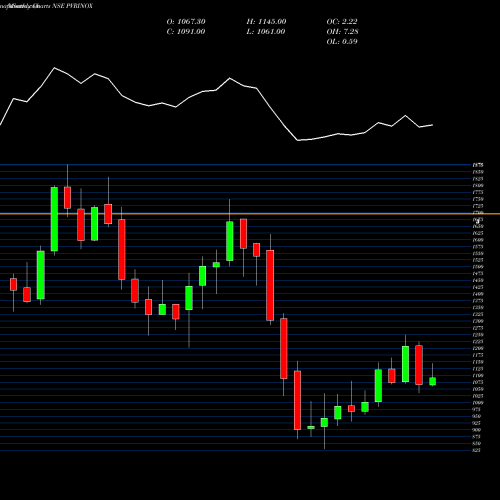Click the OH: 7.28 percentage readout
Screen dimensions: 500x500
point(342,31)
